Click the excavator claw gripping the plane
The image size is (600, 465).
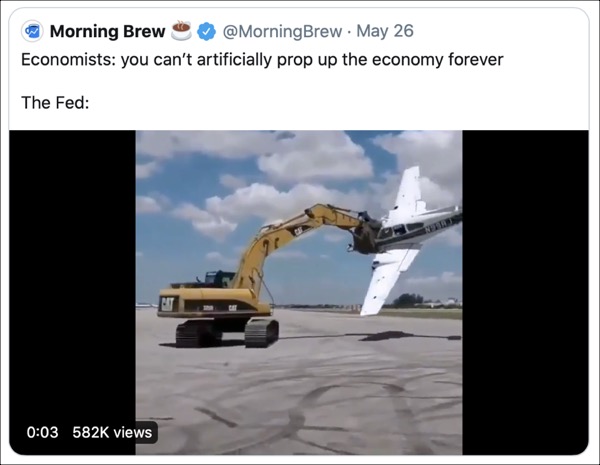[364, 234]
